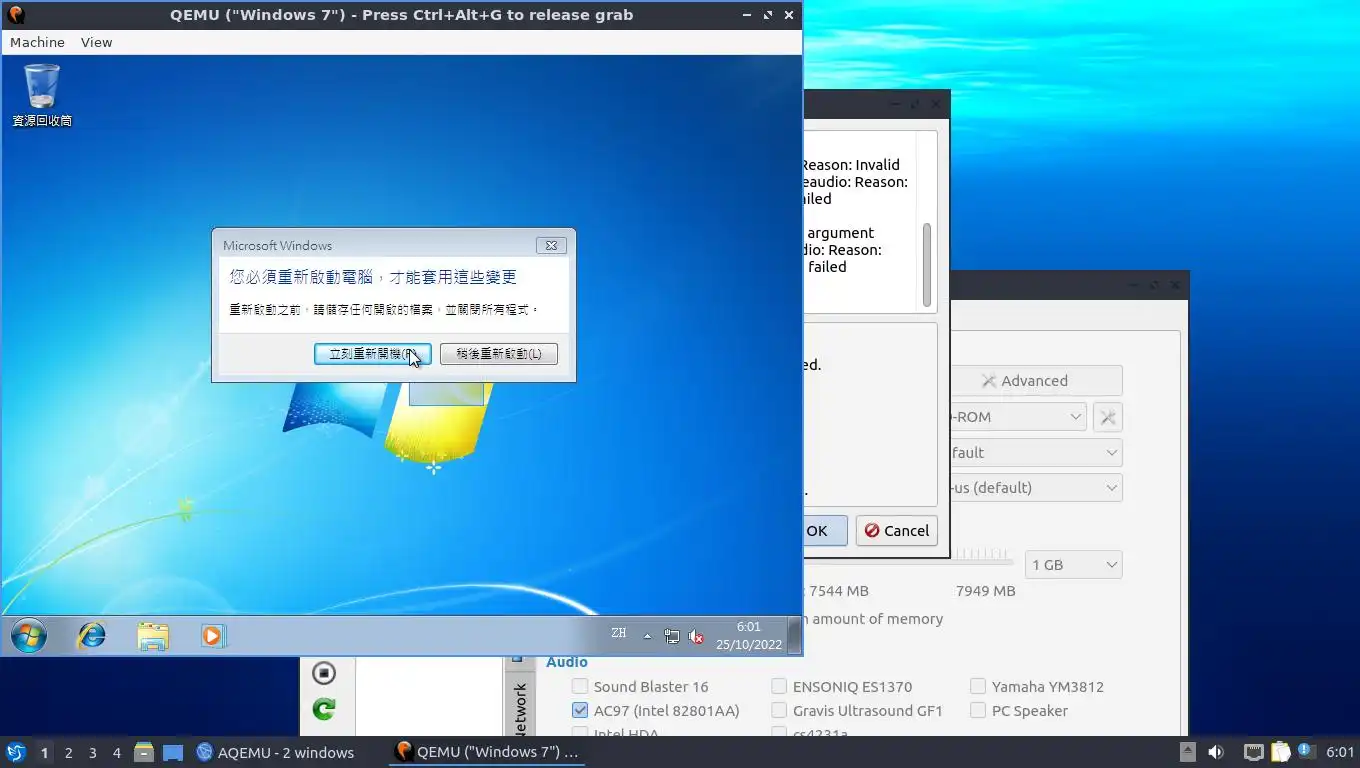This screenshot has width=1360, height=768.
Task: Switch to workspace 4 in the desktop pager
Action: point(116,752)
